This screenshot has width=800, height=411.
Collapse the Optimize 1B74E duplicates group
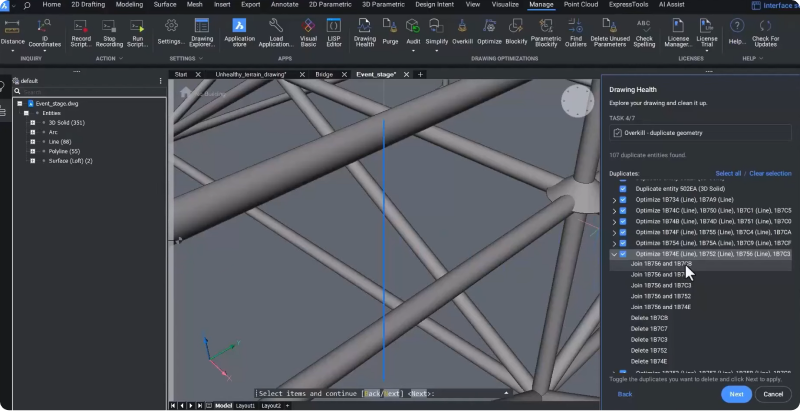coord(614,254)
